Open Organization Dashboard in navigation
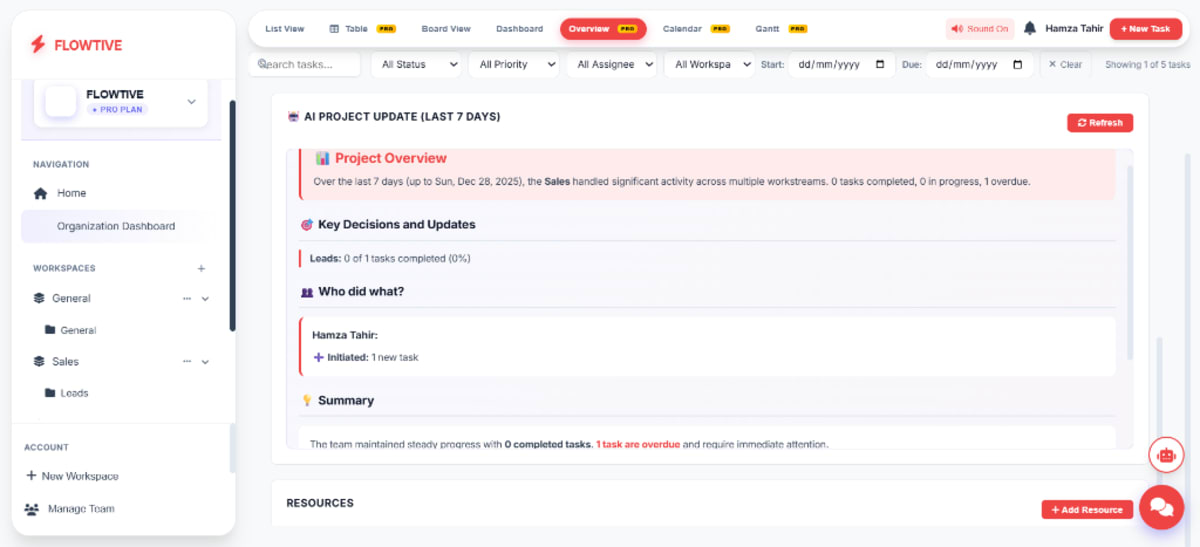 (x=116, y=226)
